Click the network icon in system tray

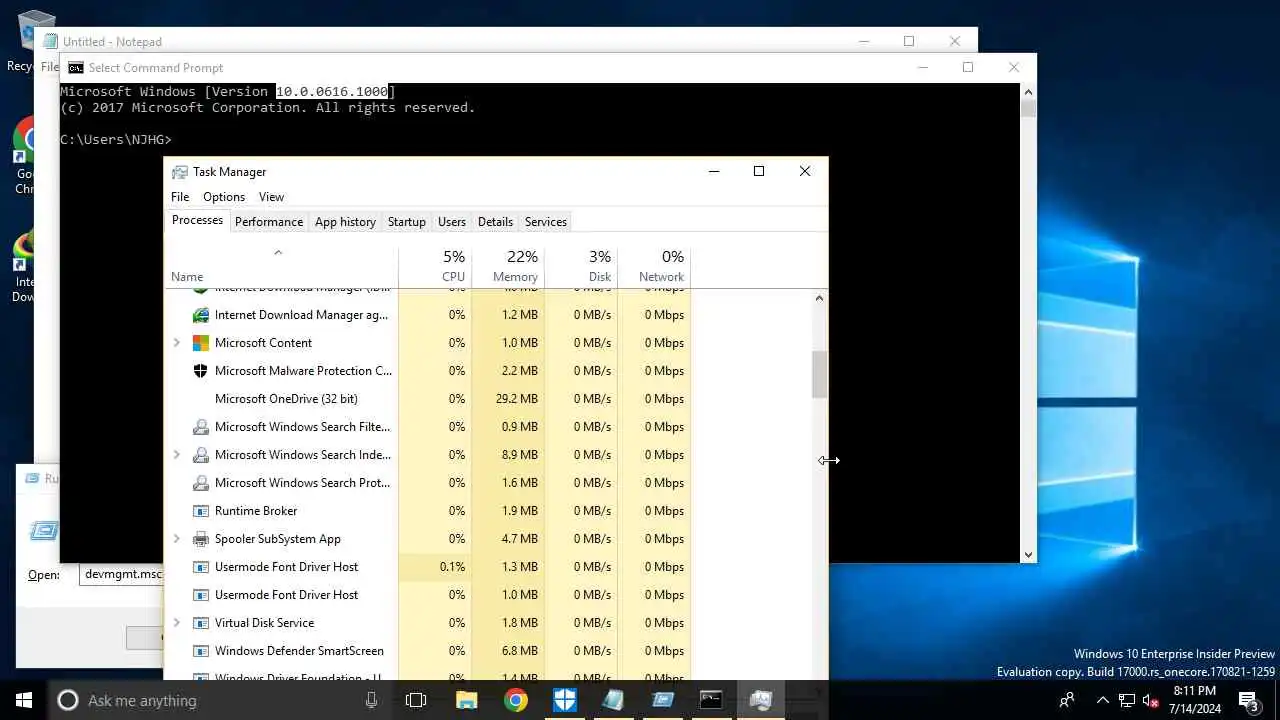coord(1127,700)
